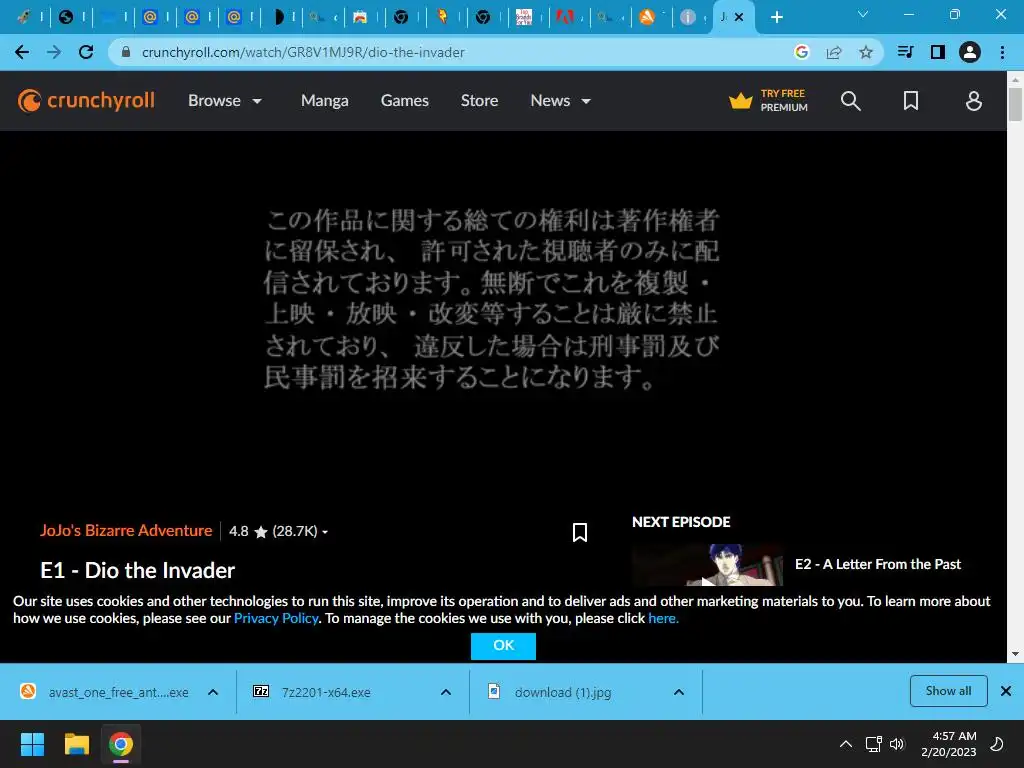Expand the Browse menu
Screen dimensions: 1024x768
click(x=225, y=101)
